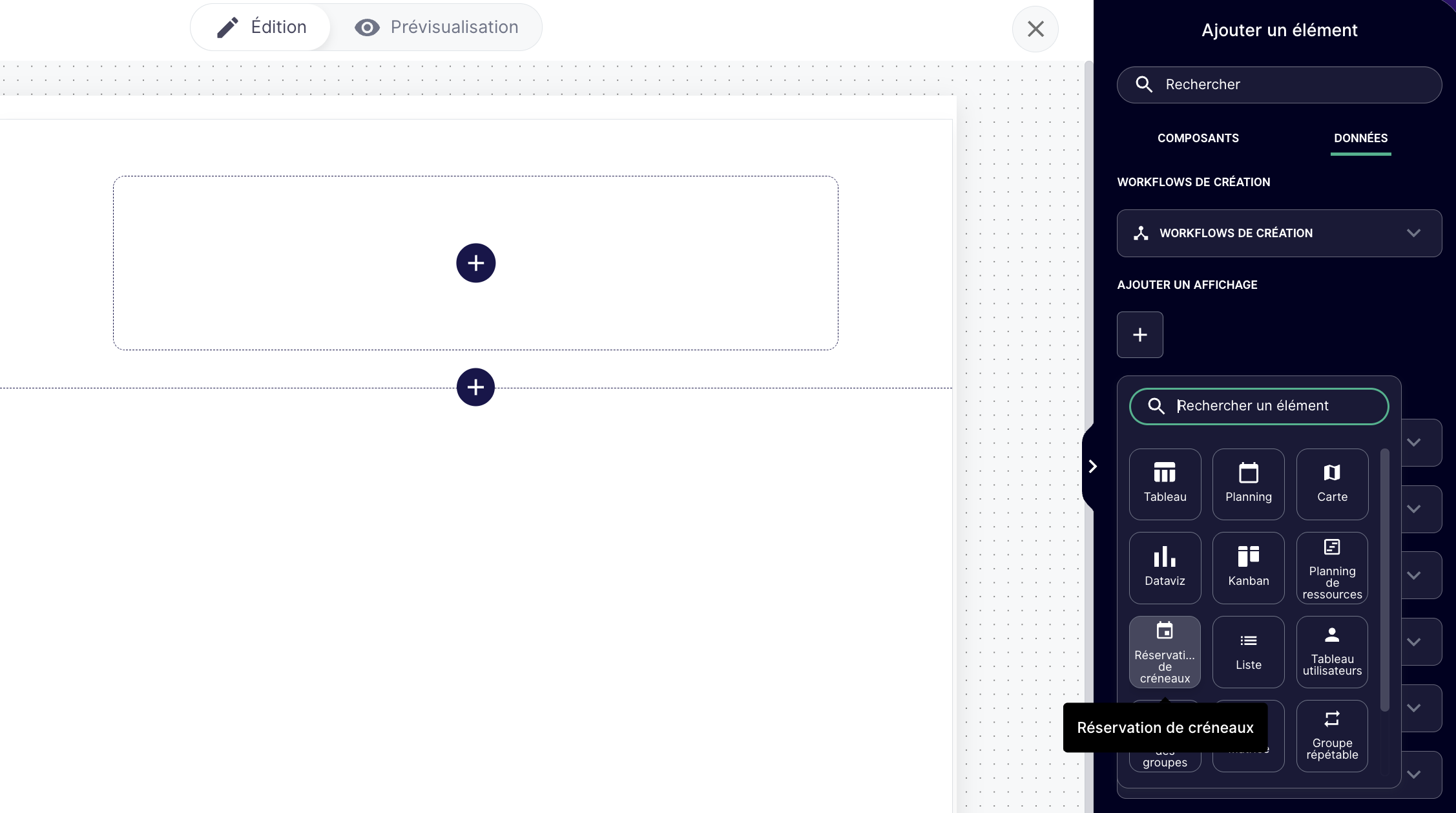This screenshot has width=1456, height=813.
Task: Add Tableau utilisateurs element
Action: pyautogui.click(x=1332, y=651)
